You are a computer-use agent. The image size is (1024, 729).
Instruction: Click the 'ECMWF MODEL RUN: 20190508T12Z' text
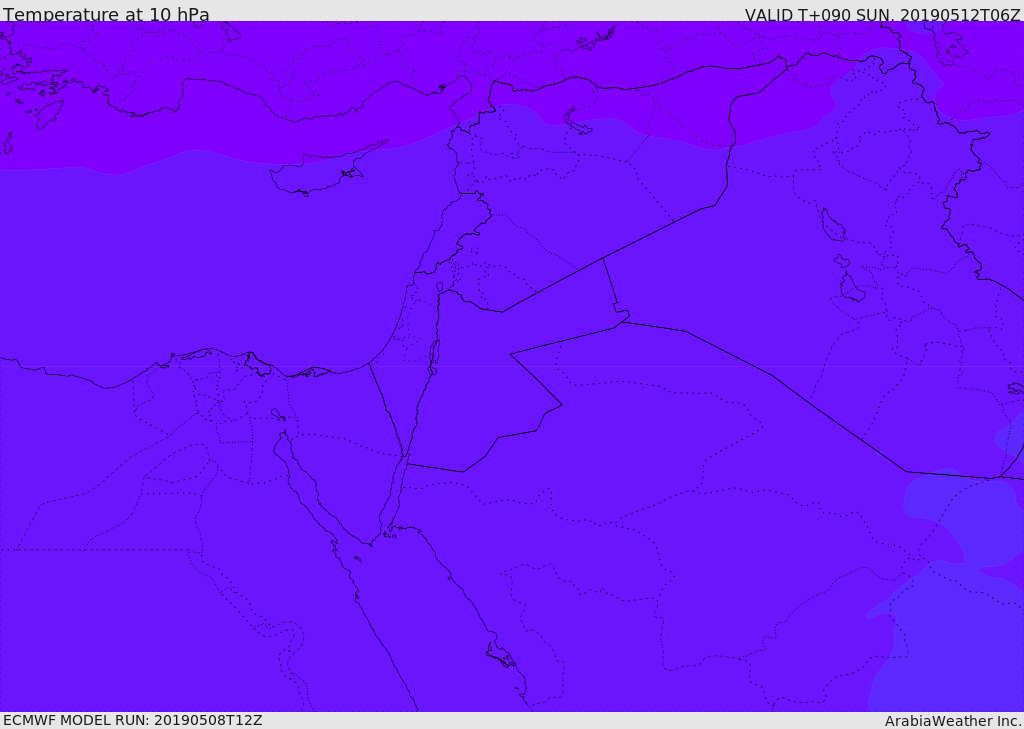(x=133, y=720)
